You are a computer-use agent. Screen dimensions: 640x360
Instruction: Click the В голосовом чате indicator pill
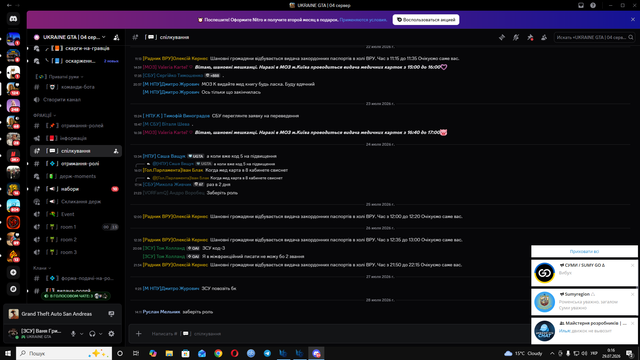tap(76, 296)
